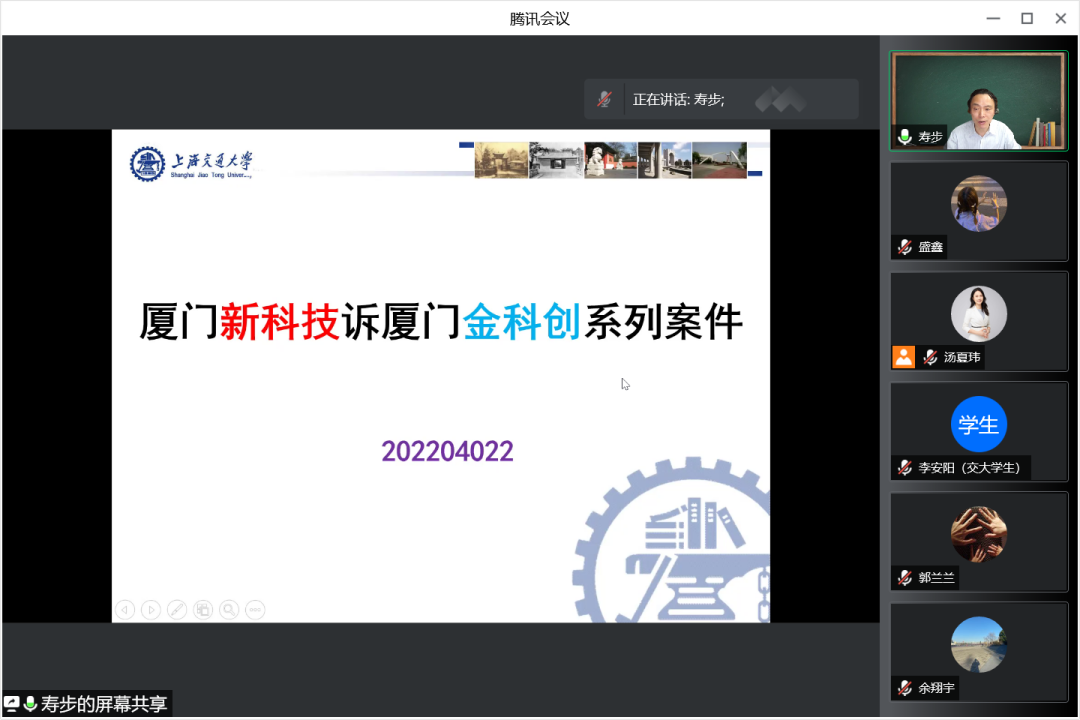The image size is (1080, 720).
Task: Select the blue 学生 avatar
Action: (x=979, y=424)
